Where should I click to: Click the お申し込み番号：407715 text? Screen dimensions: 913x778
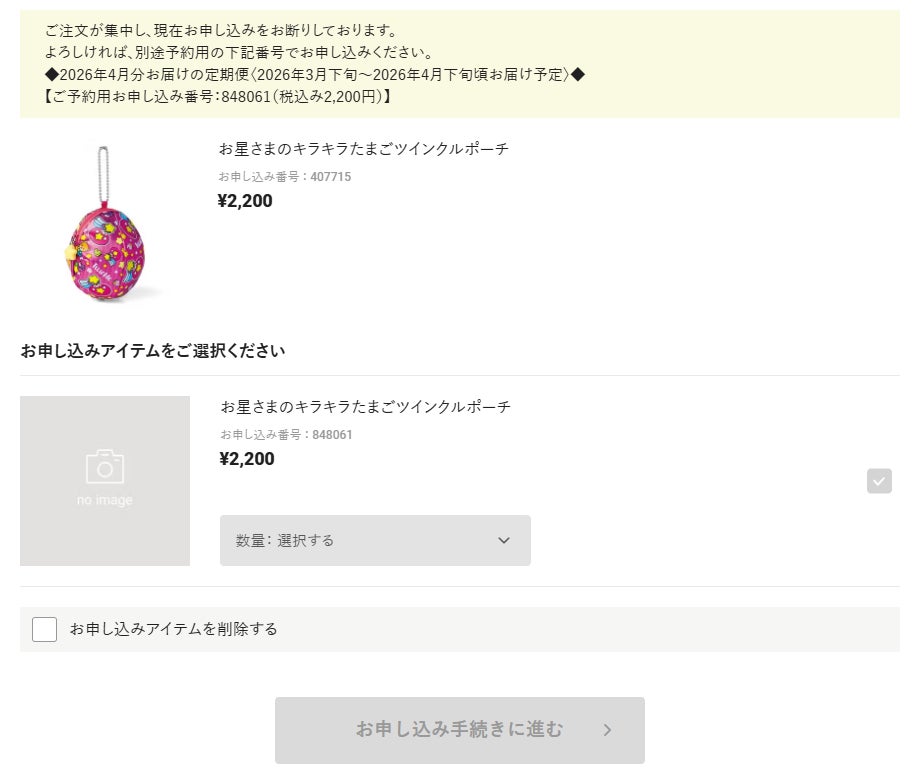pyautogui.click(x=285, y=177)
